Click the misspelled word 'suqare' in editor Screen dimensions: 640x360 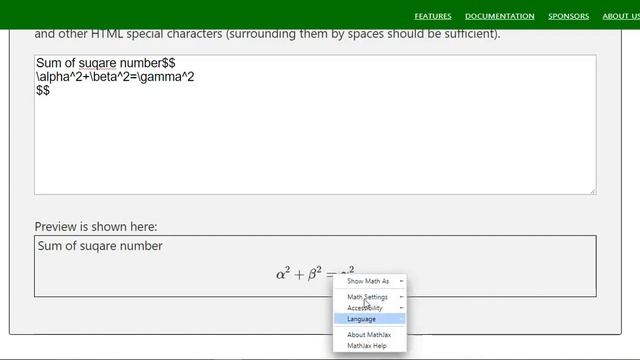(97, 63)
